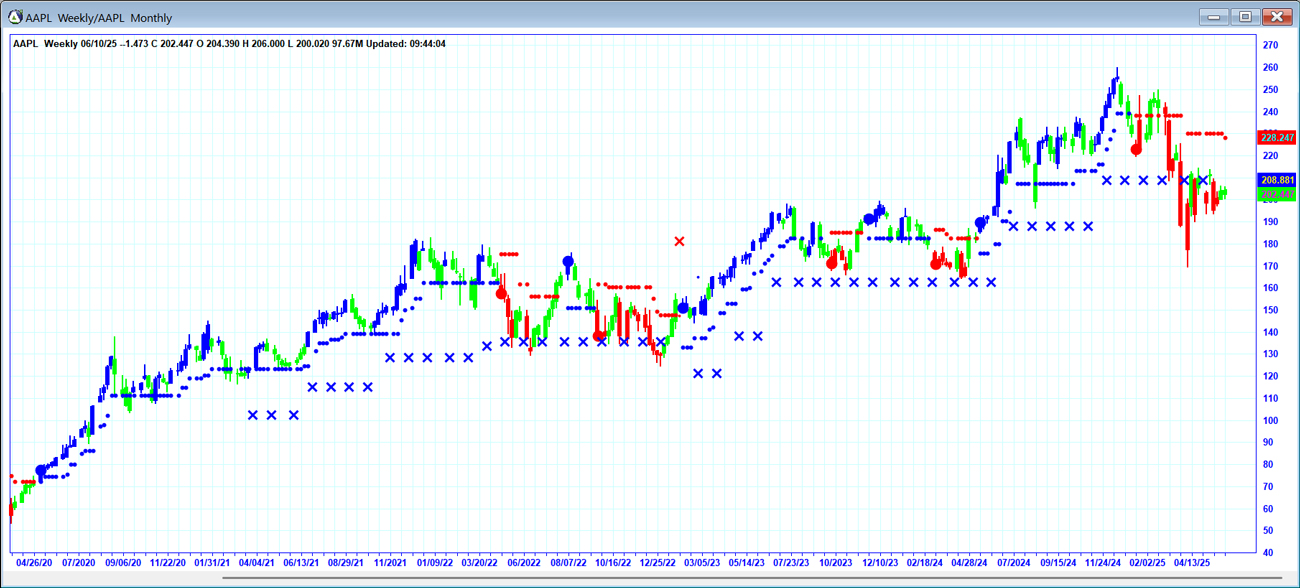Viewport: 1300px width, 588px height.
Task: Click the 11/2021 date axis label
Action: point(390,563)
